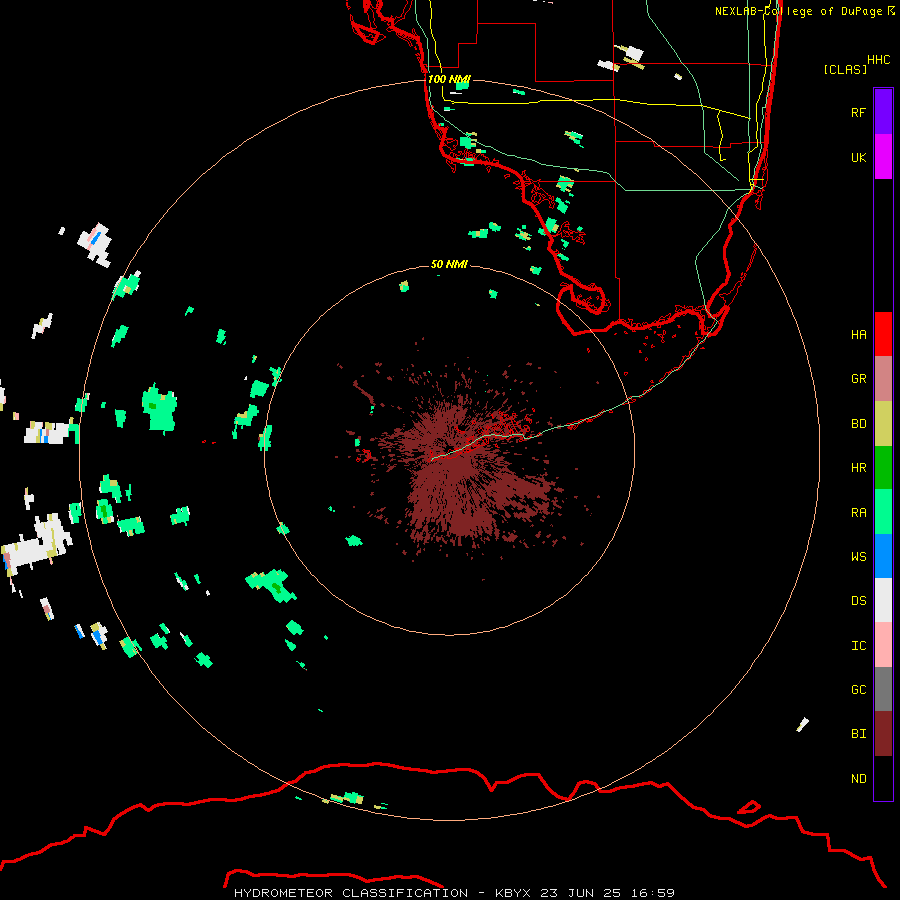
Task: Pick the HR dark green legend swatch
Action: tap(883, 467)
